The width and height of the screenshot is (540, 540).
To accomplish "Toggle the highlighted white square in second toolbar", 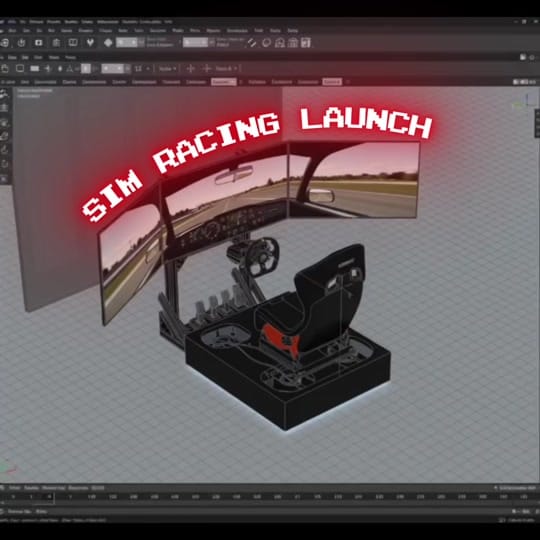I will [86, 69].
